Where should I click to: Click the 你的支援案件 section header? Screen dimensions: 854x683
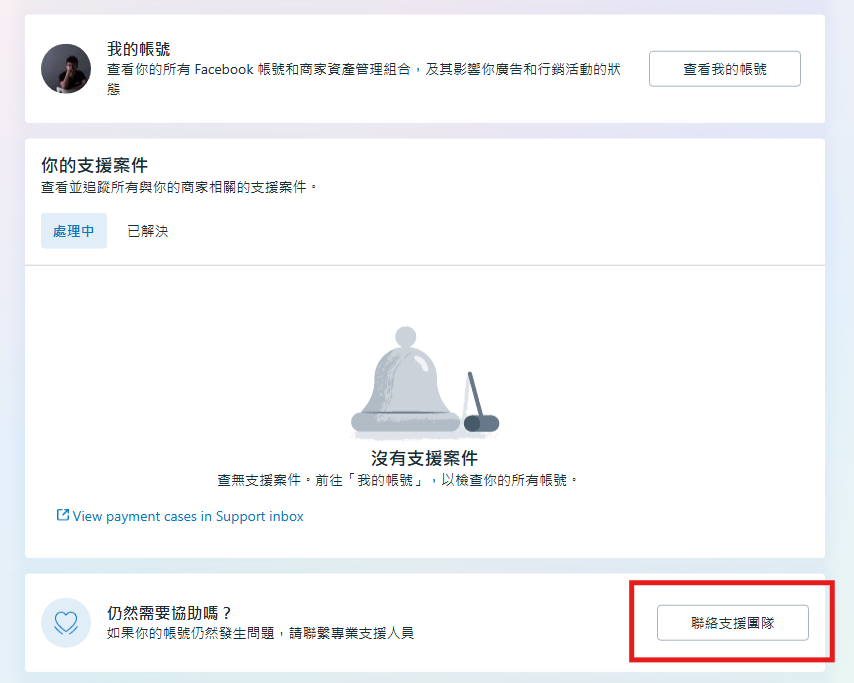(x=92, y=164)
